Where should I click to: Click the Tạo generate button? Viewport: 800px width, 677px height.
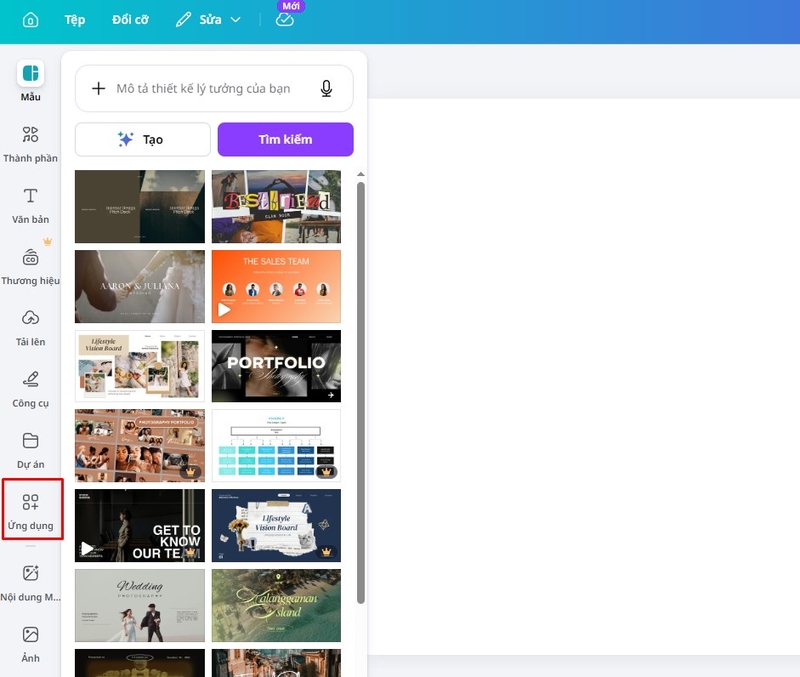(142, 139)
